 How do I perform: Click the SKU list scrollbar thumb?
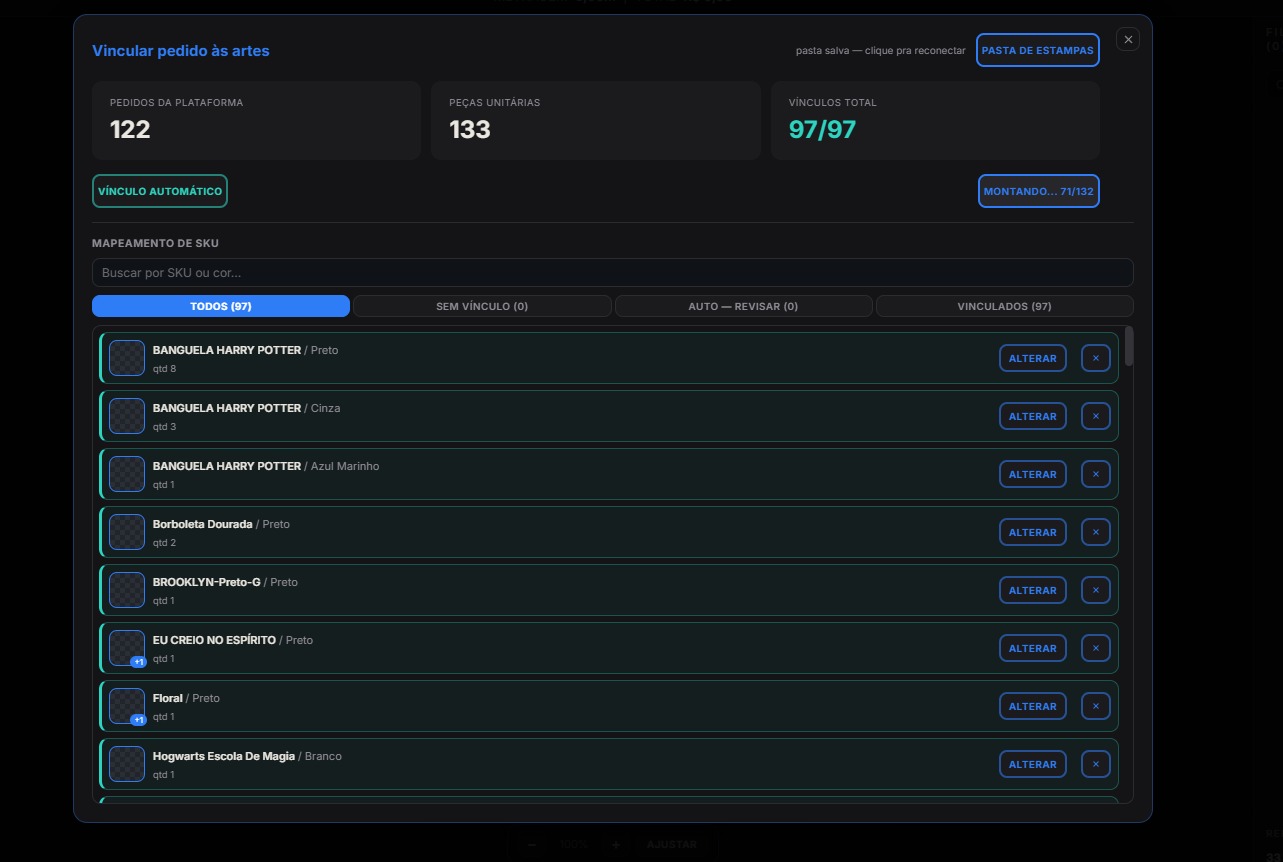coord(1129,346)
